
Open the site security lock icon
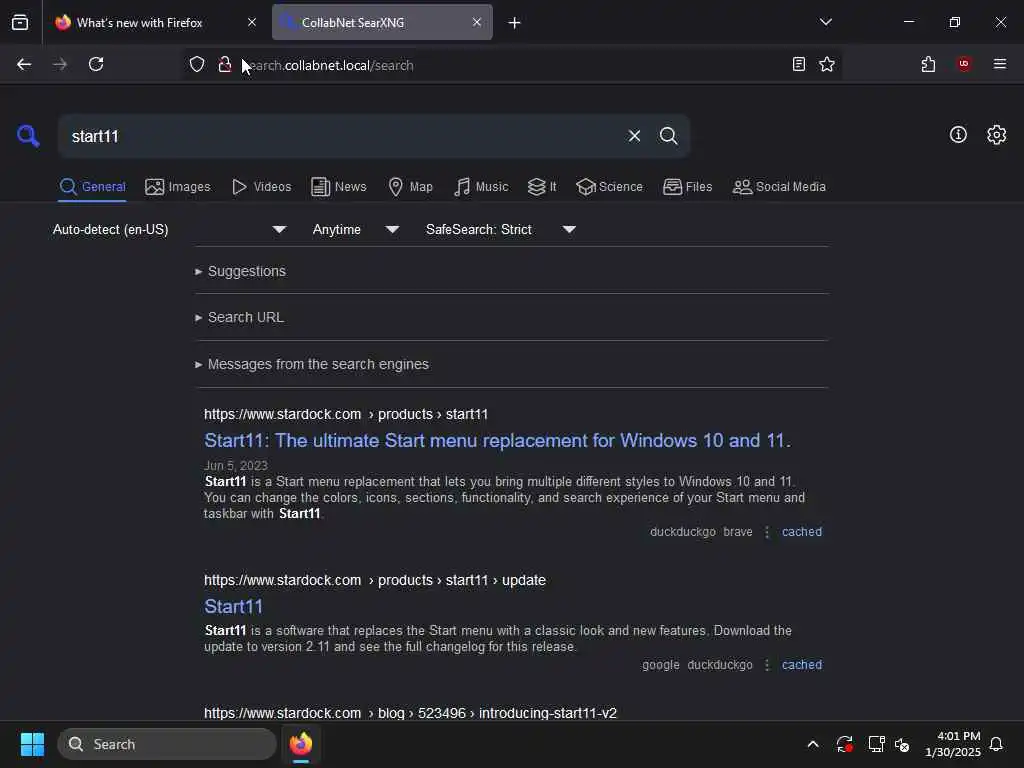225,64
